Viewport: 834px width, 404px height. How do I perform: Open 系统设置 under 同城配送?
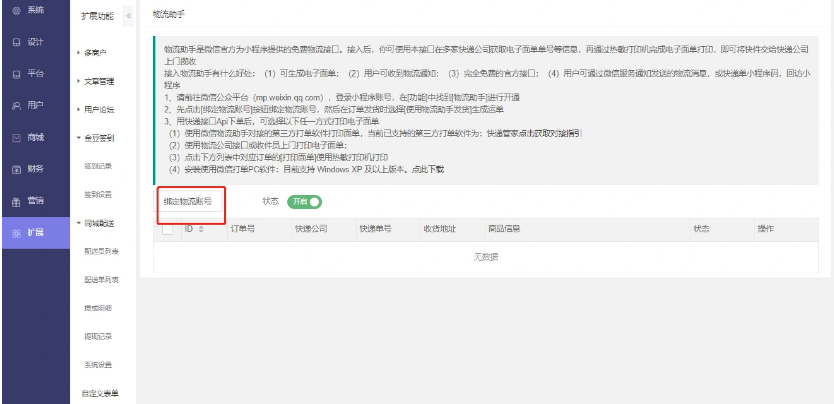point(98,365)
